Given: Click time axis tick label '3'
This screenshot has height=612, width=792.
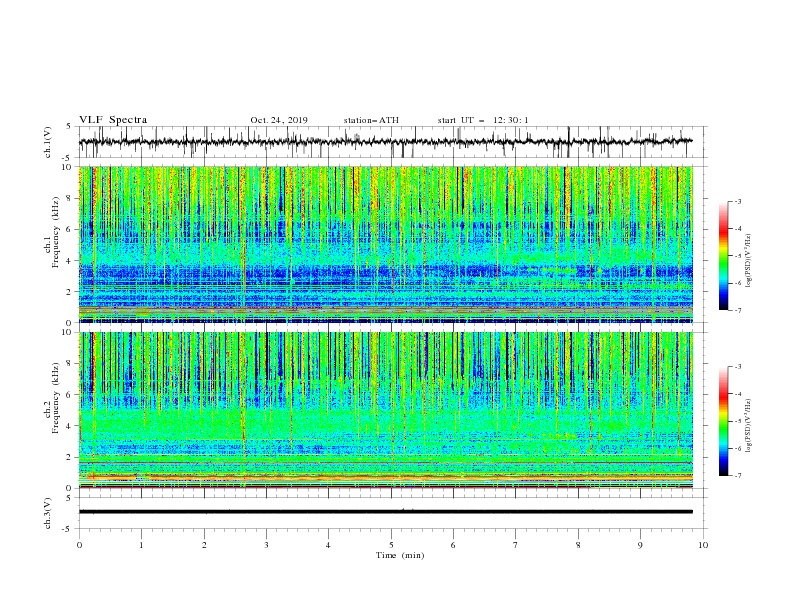Looking at the screenshot, I should [266, 545].
